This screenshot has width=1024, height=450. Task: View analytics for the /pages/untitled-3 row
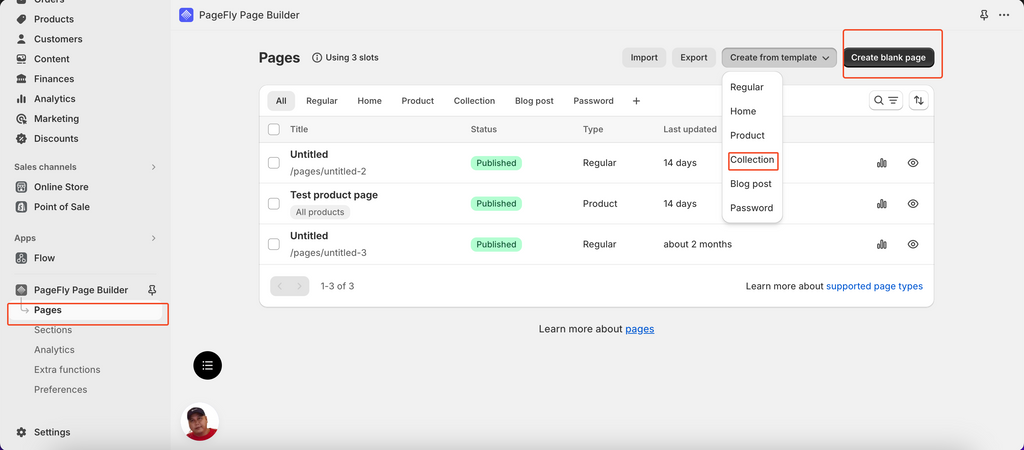tap(882, 244)
